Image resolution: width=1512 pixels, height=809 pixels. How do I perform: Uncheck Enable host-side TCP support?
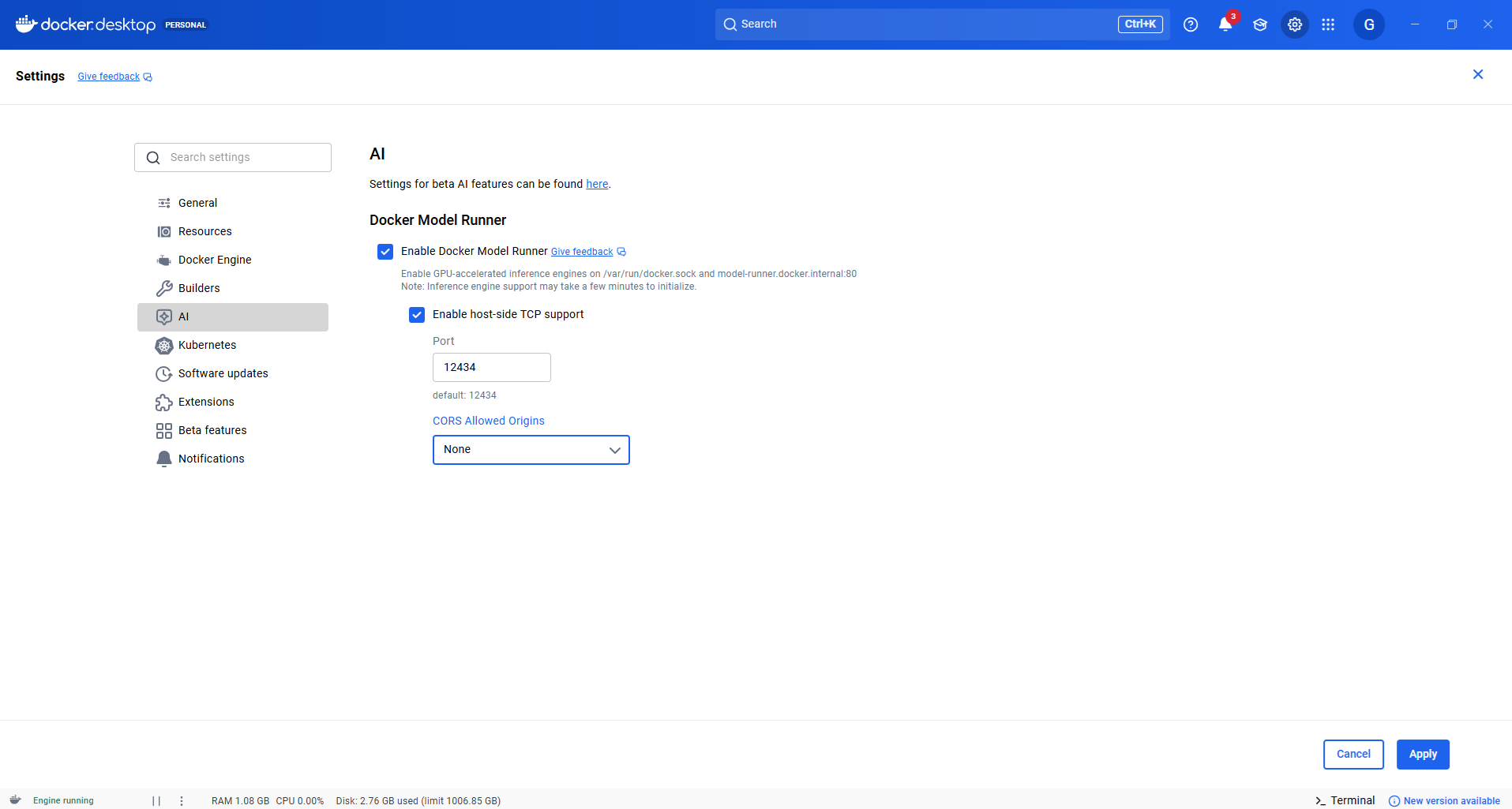417,315
